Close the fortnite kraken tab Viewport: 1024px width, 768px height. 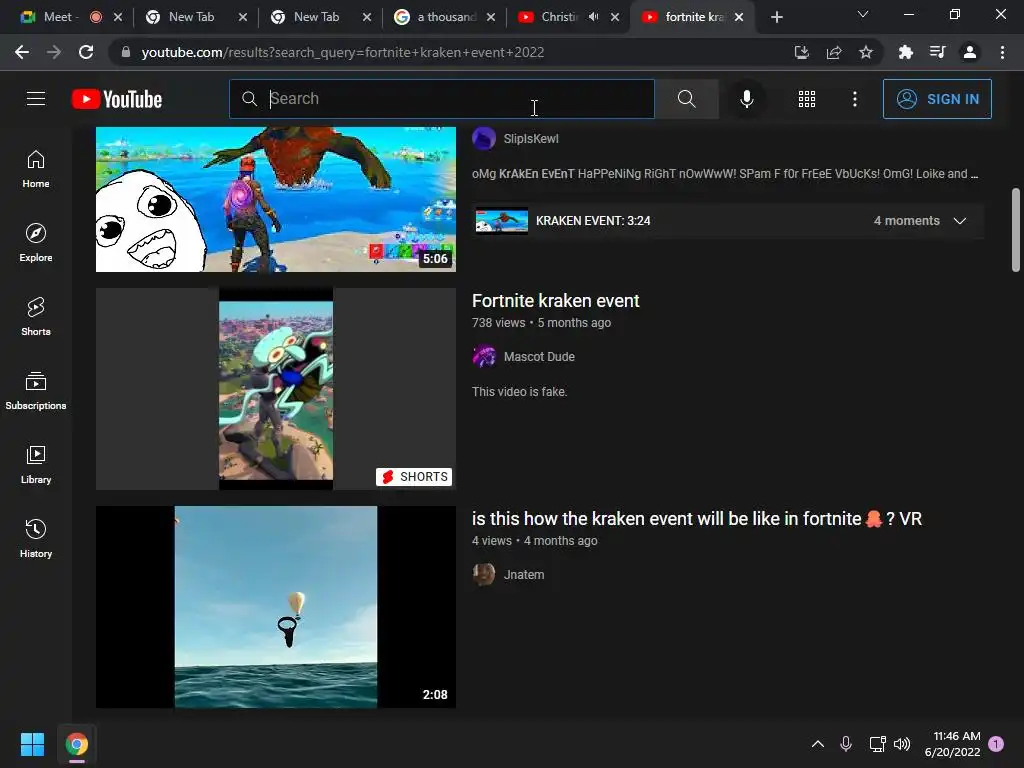[739, 17]
